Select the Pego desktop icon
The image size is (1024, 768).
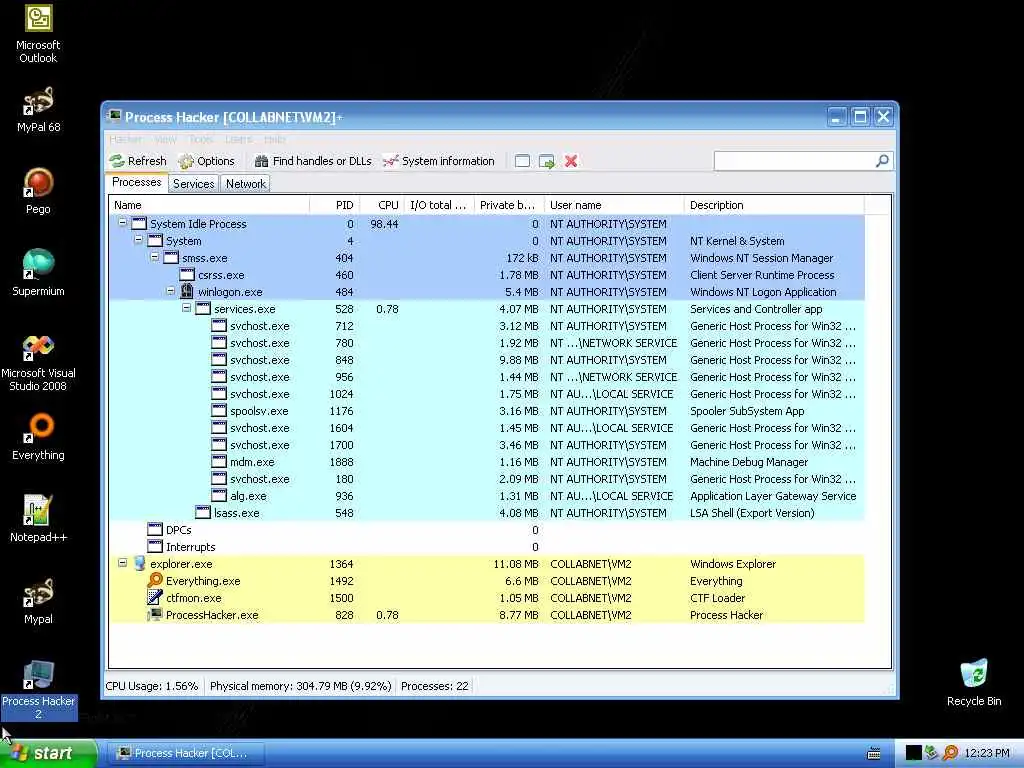(x=38, y=191)
